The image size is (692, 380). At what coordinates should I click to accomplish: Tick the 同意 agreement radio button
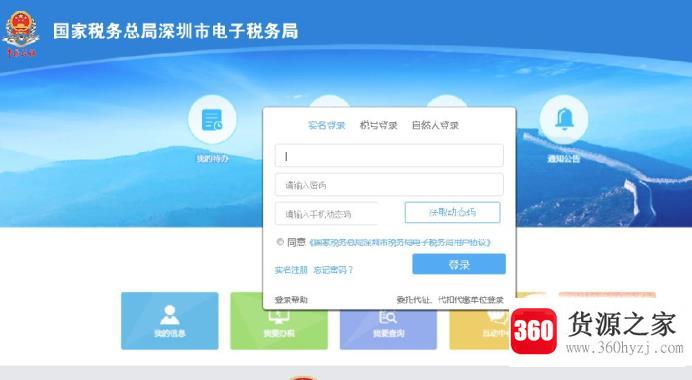280,242
